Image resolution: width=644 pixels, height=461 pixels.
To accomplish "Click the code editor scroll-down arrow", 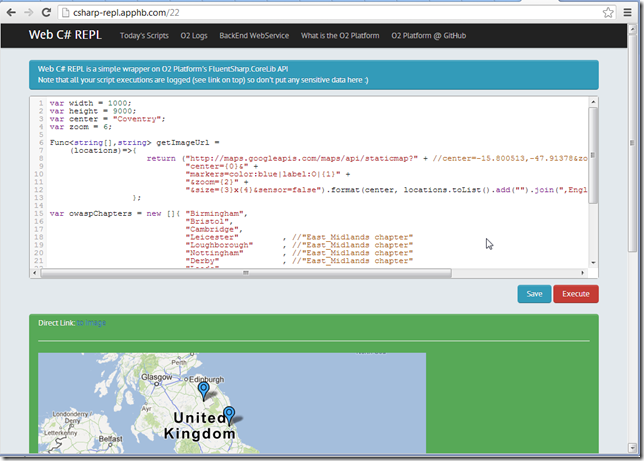I will click(x=593, y=263).
